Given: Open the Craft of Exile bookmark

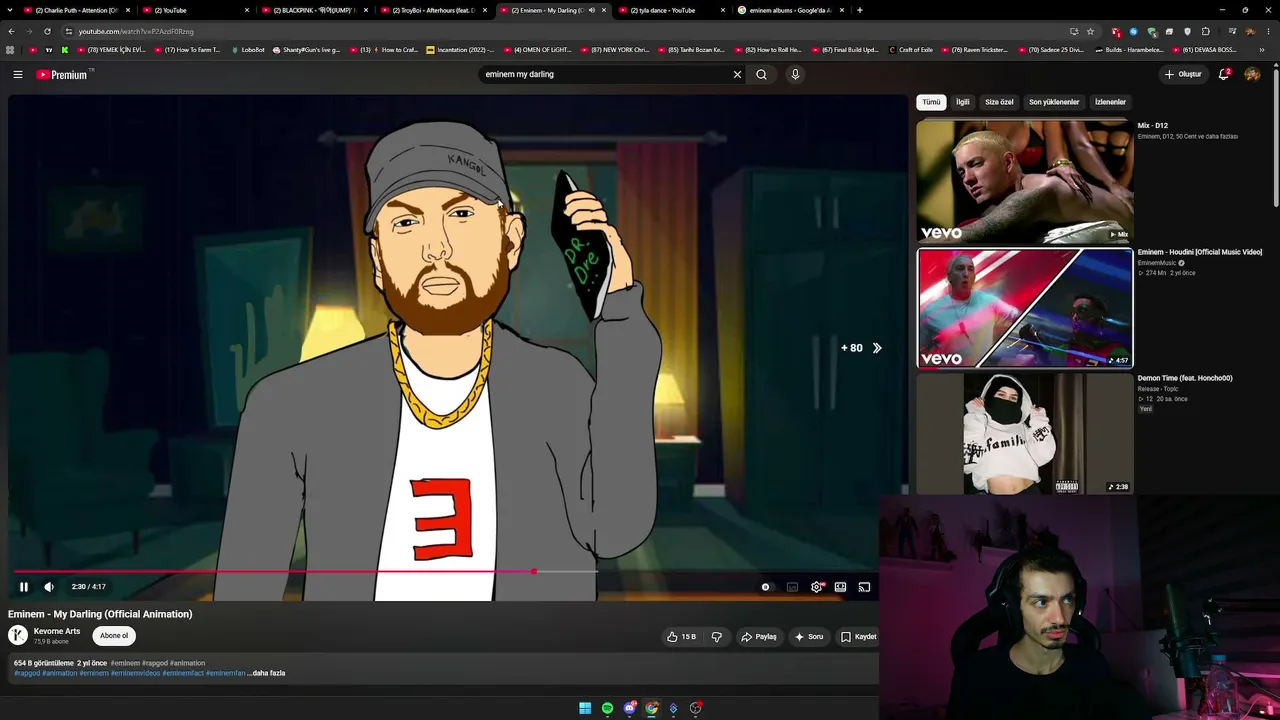Looking at the screenshot, I should 910,50.
